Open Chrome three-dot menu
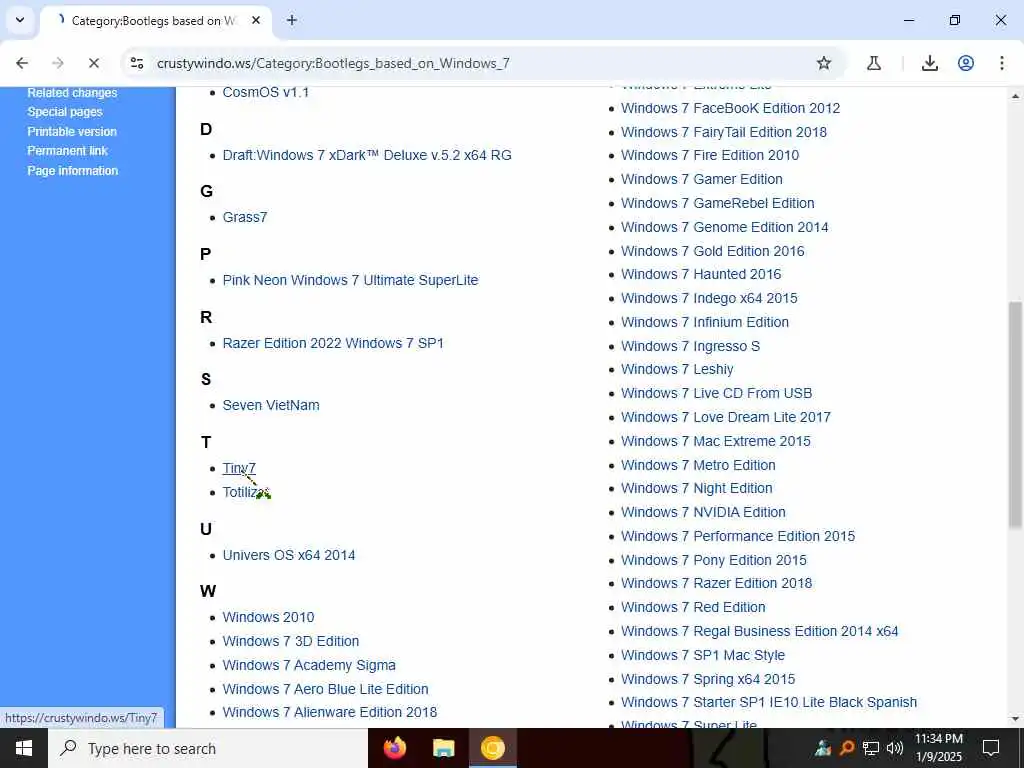Image resolution: width=1024 pixels, height=768 pixels. [x=1001, y=63]
